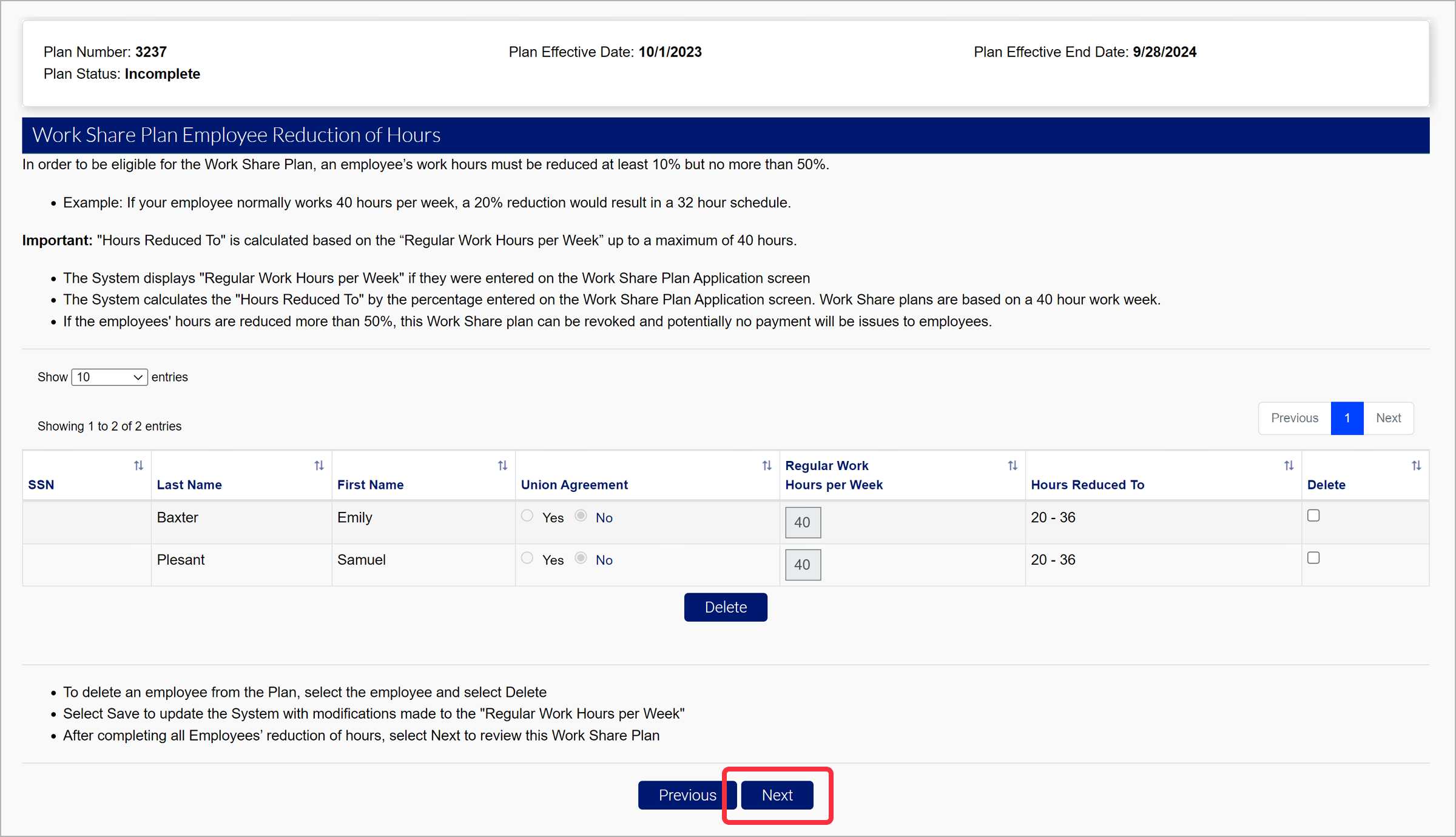Click Union Agreement sort icon

(x=767, y=466)
